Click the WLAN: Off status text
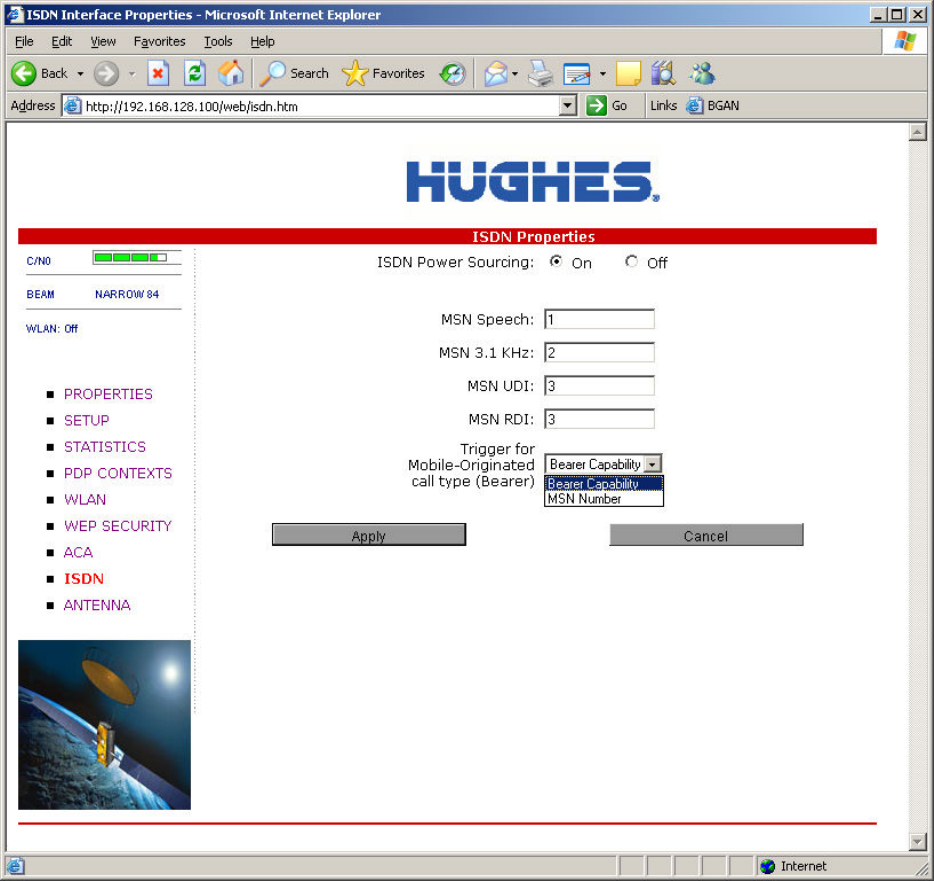Screen dimensions: 934x881 (x=52, y=329)
